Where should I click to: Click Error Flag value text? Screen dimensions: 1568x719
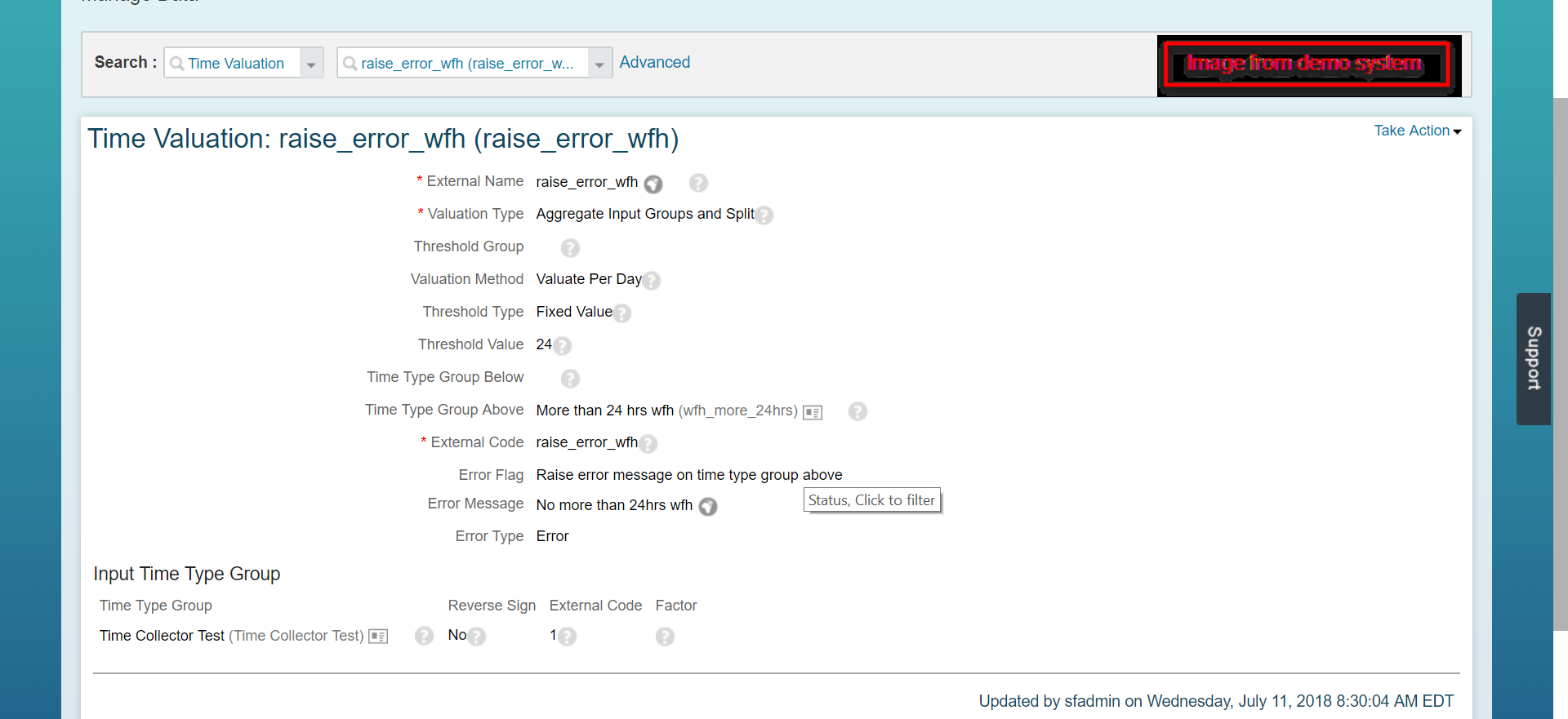click(689, 475)
